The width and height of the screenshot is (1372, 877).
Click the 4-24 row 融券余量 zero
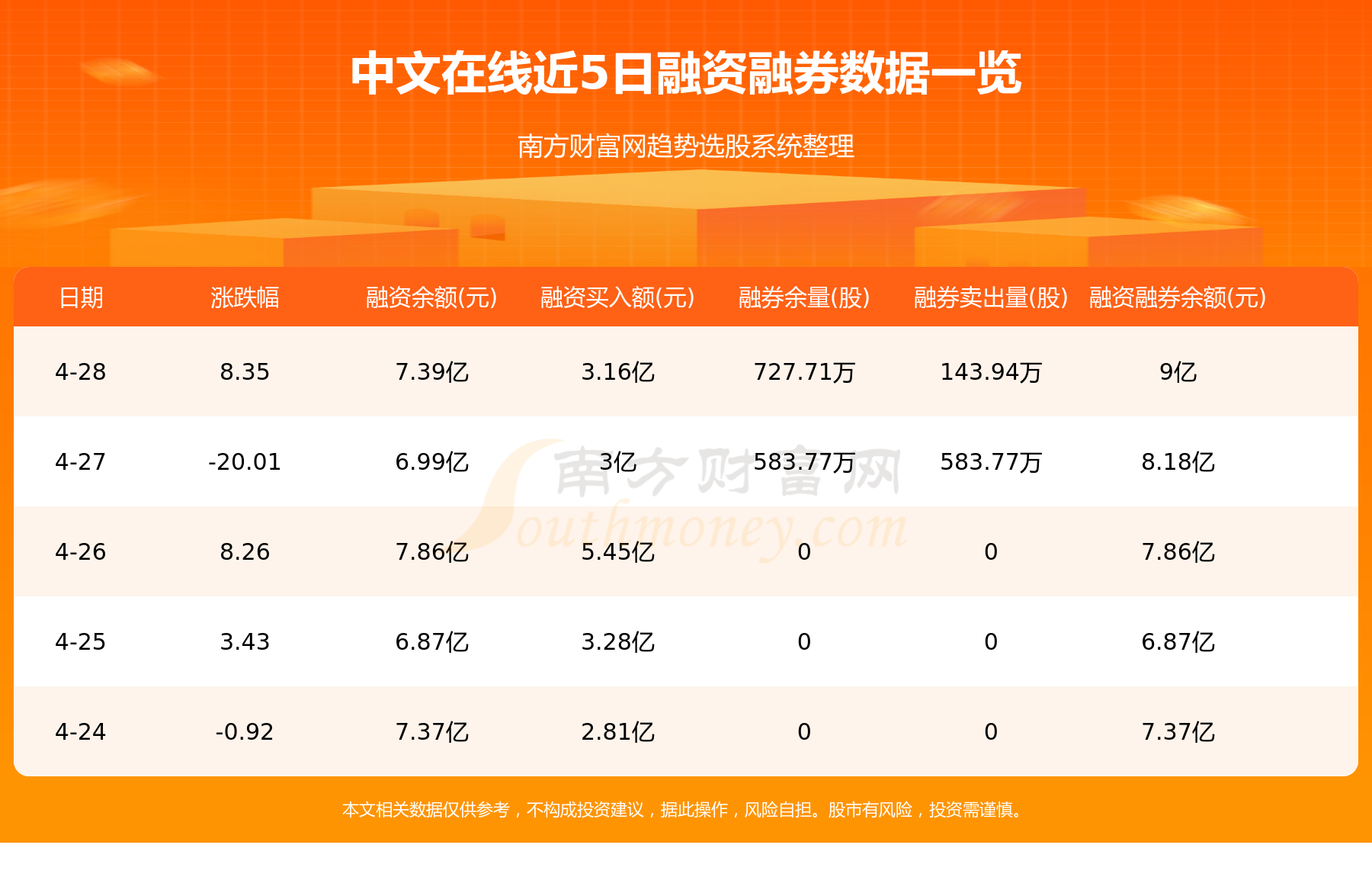tap(804, 731)
